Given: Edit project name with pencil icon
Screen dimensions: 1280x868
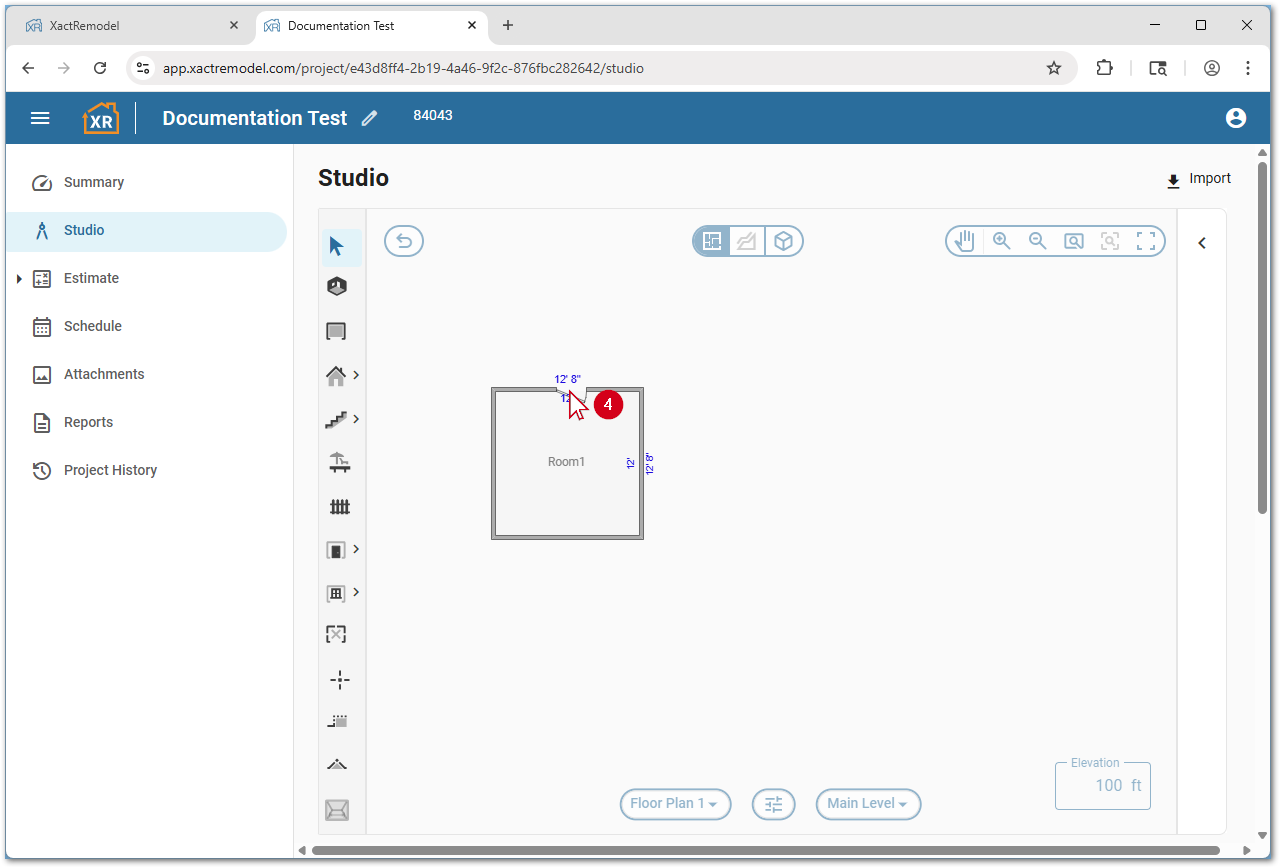Looking at the screenshot, I should [x=370, y=118].
